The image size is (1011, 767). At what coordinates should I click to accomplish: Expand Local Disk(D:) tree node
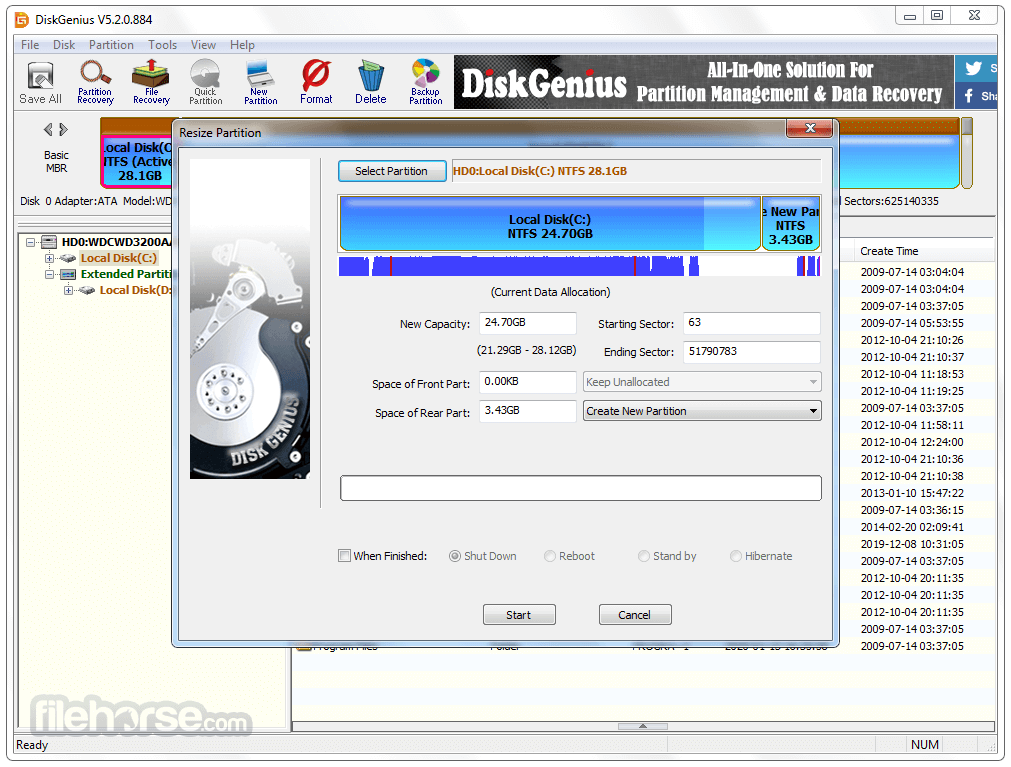pyautogui.click(x=68, y=291)
